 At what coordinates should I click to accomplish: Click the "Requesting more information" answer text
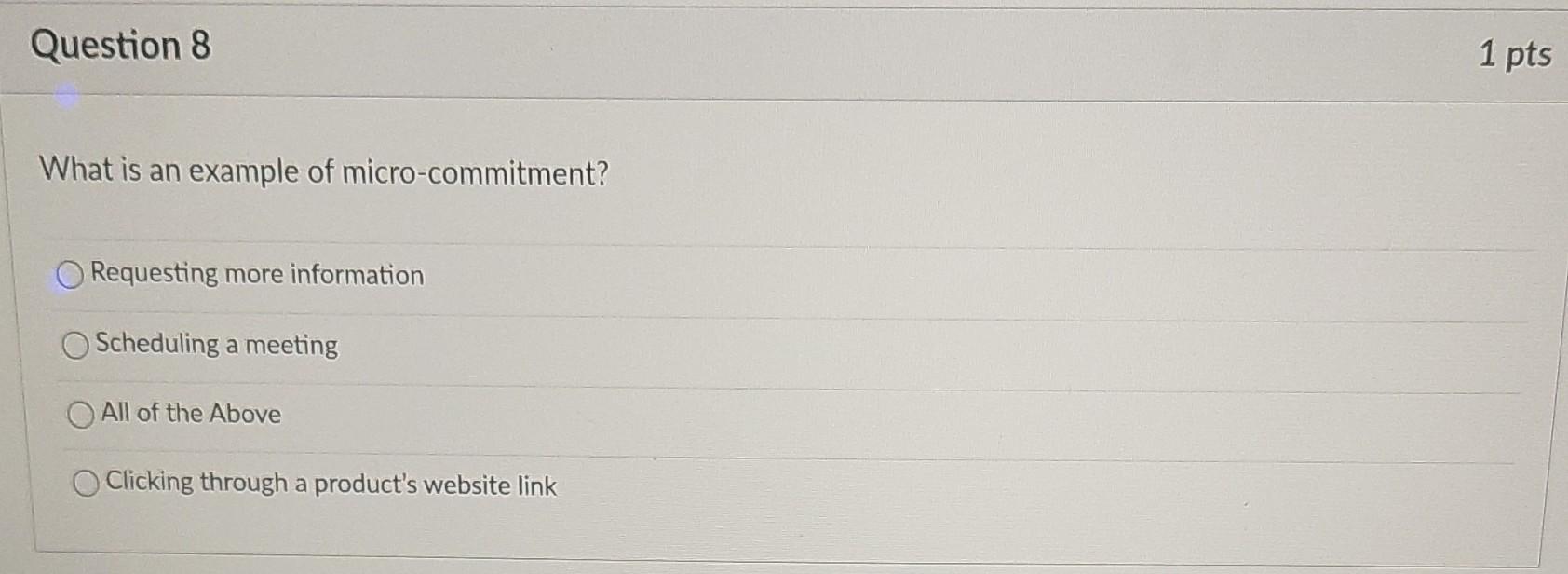point(256,275)
